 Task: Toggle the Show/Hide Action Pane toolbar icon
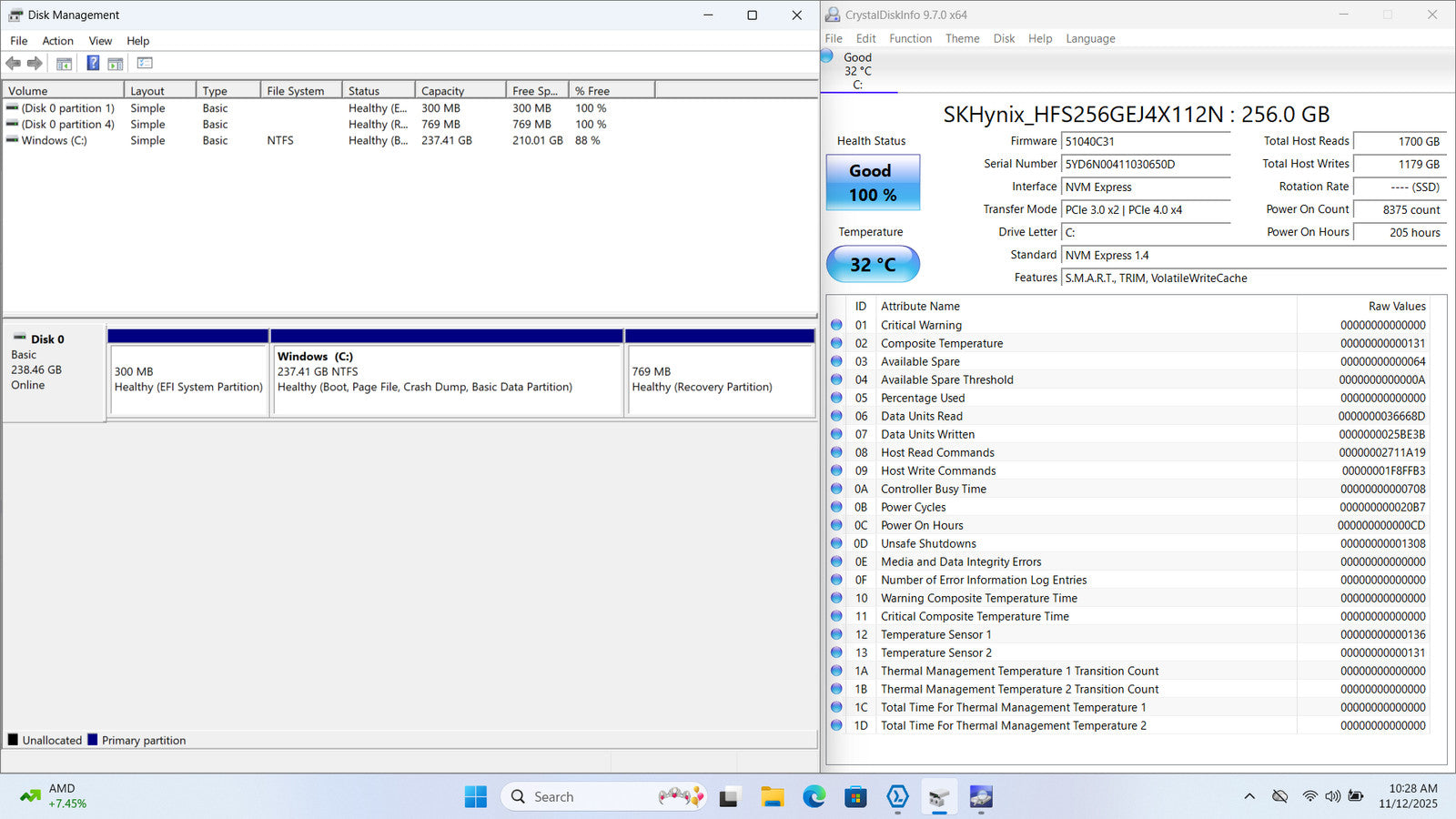pos(116,64)
